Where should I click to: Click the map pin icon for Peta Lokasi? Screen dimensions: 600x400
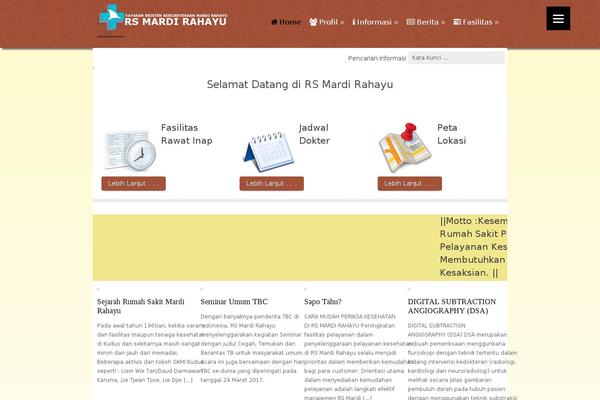(405, 148)
